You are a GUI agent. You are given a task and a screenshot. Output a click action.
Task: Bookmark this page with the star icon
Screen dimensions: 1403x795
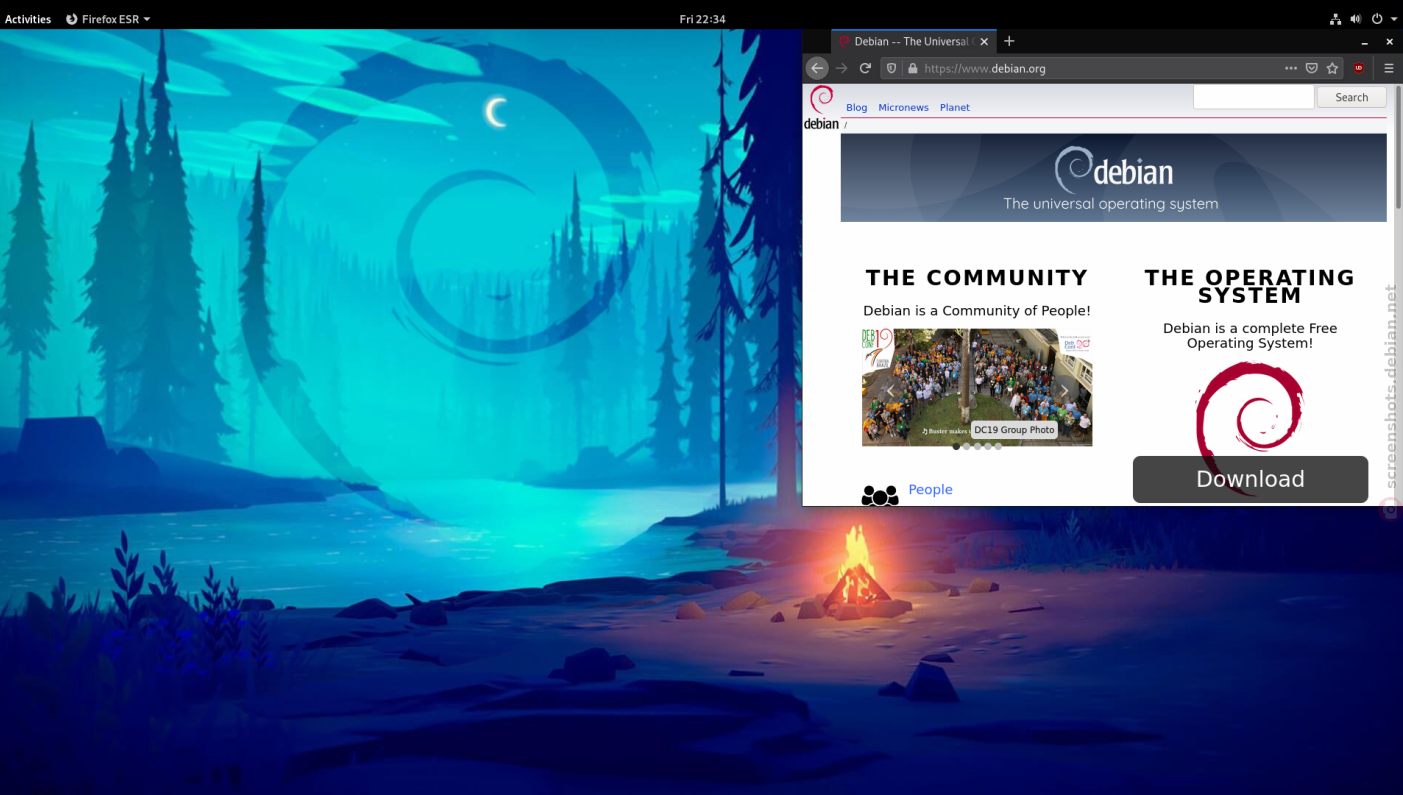click(1332, 68)
